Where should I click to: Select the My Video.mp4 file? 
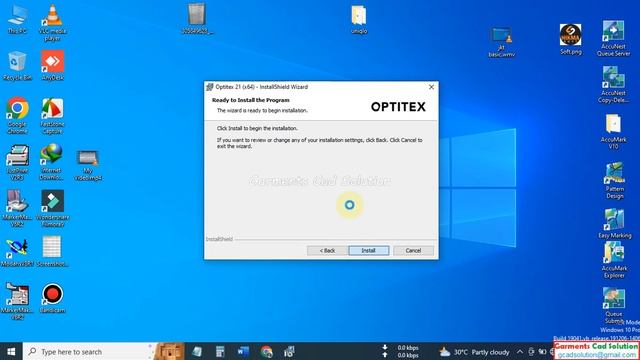(88, 165)
